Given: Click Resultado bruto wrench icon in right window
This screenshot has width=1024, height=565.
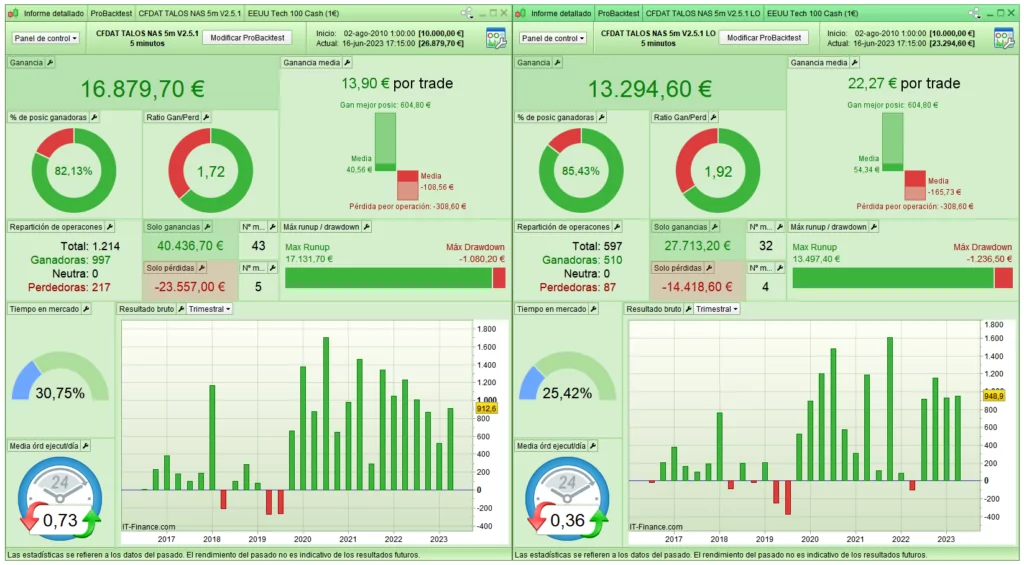Looking at the screenshot, I should point(688,309).
